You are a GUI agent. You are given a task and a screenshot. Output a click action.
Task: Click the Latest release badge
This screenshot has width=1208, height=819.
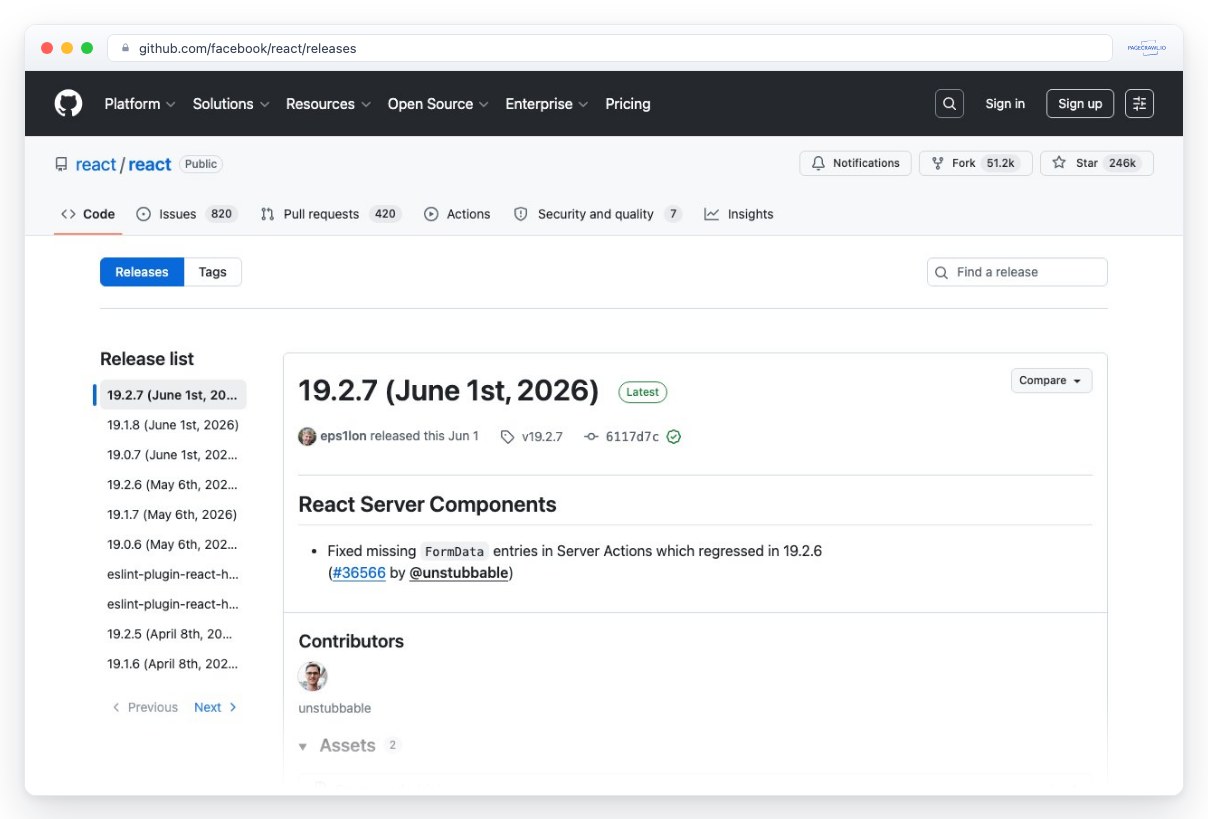(643, 392)
